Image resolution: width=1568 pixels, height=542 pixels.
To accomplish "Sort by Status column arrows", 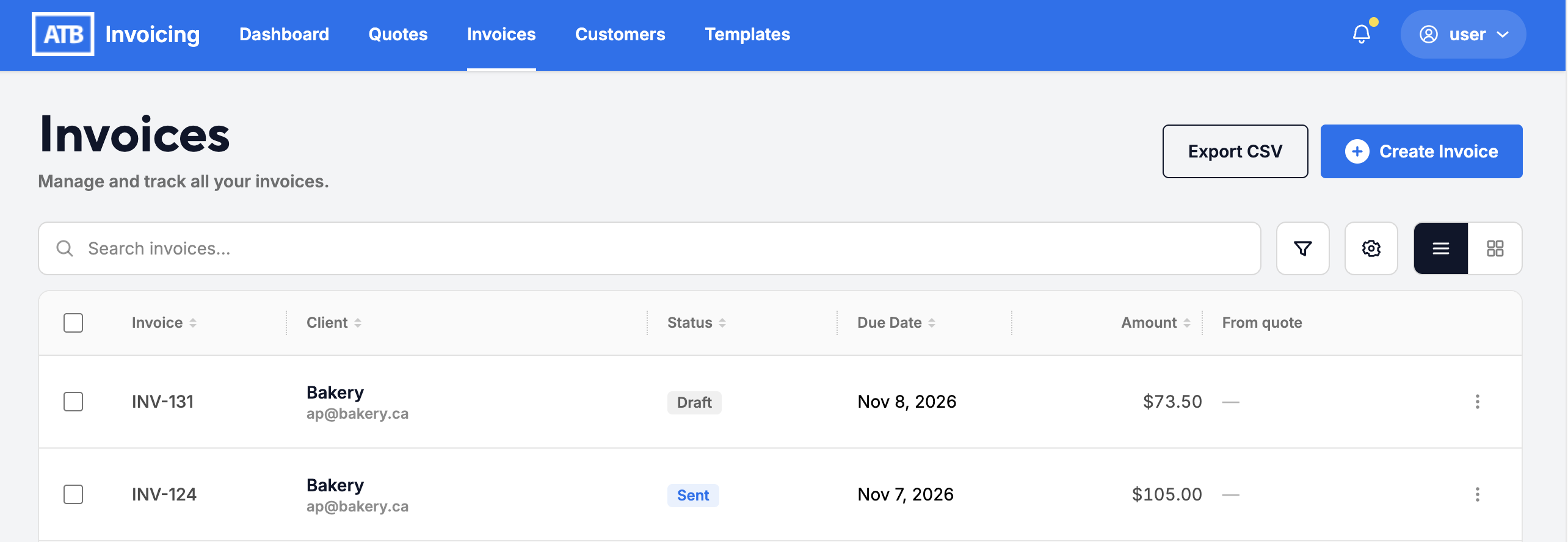I will pos(722,323).
